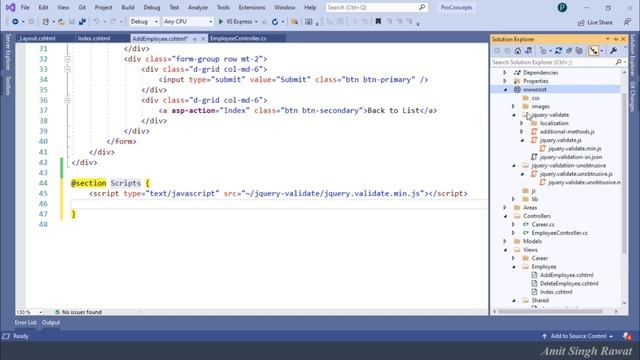640x360 pixels.
Task: Toggle the pin on the AddEmployee.cshtml tab
Action: pos(195,39)
